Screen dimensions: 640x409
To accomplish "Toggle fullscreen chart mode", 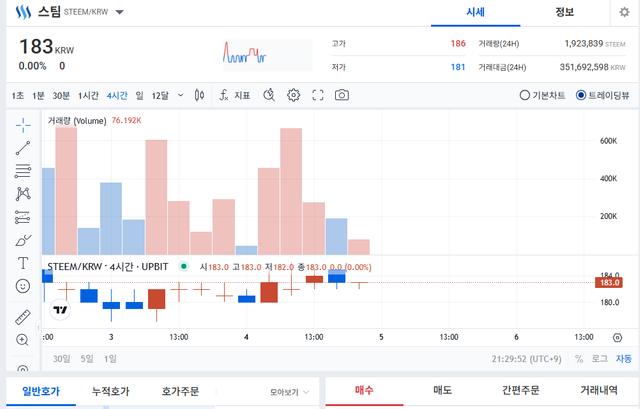I will 318,95.
